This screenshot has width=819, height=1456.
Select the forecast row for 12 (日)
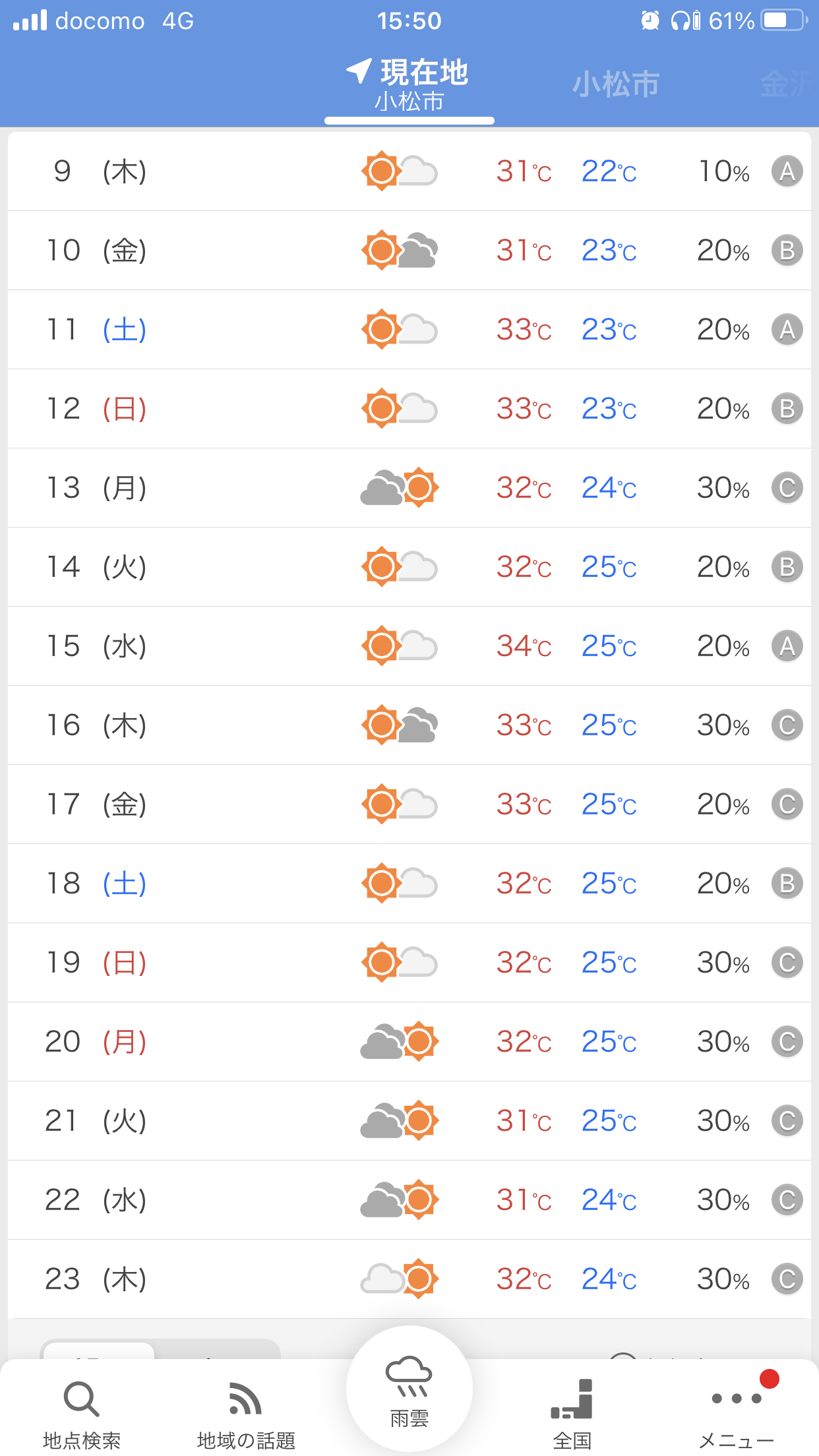409,409
